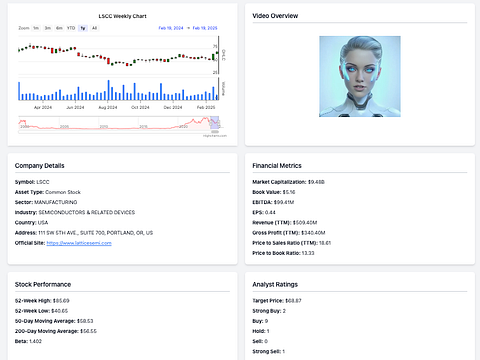The image size is (480, 360).
Task: Click the tallest blue volume bar near Aug 2024
Action: pos(109,90)
